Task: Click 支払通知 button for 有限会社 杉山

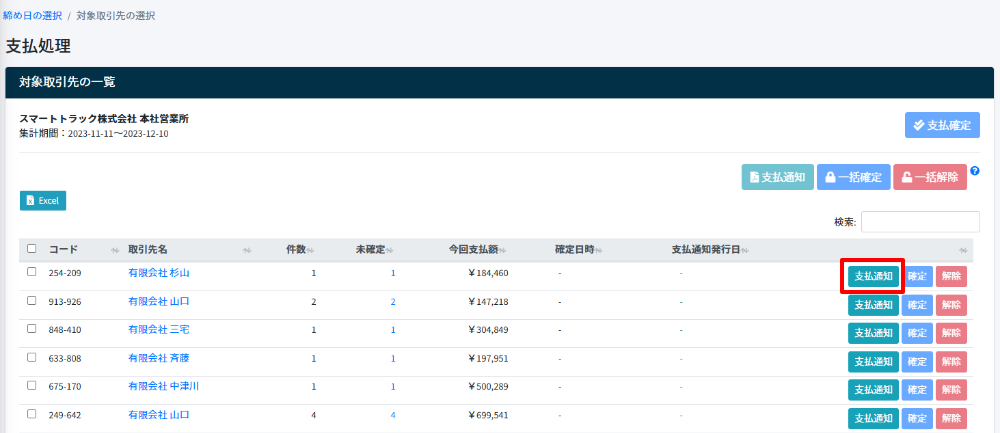Action: 873,276
